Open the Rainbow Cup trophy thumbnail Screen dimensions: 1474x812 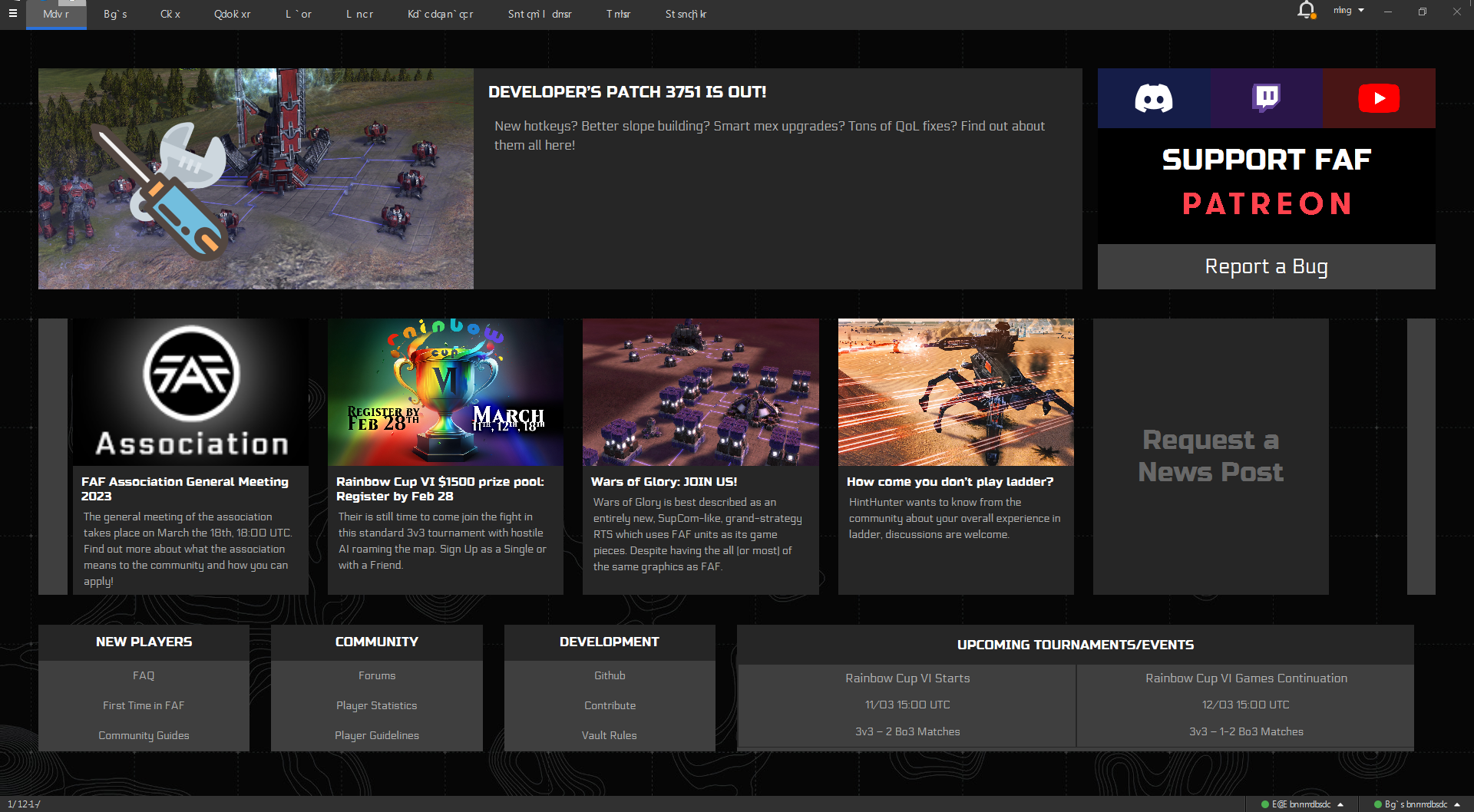click(445, 392)
